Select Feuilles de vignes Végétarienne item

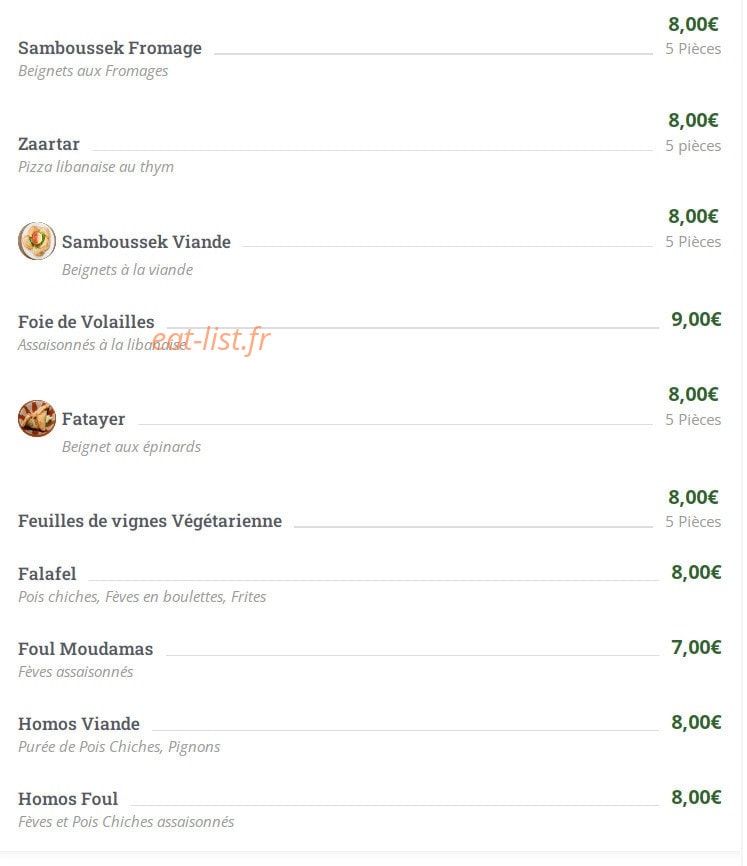pos(150,521)
